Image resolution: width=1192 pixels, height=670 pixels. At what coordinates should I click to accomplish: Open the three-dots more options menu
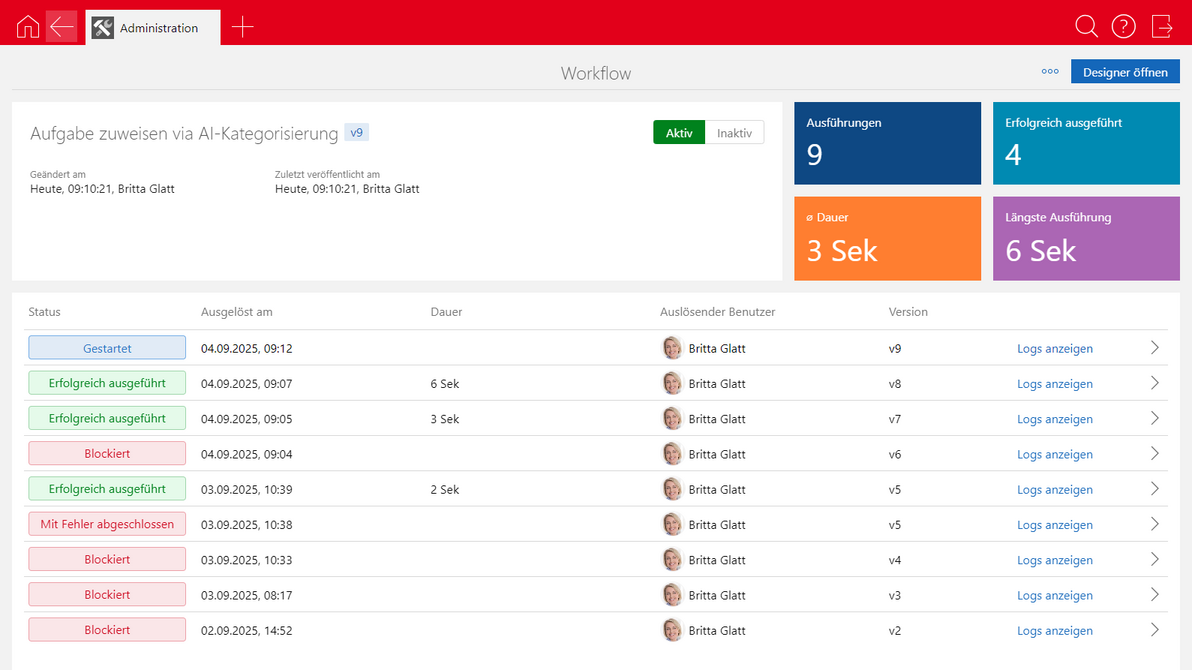click(x=1050, y=72)
